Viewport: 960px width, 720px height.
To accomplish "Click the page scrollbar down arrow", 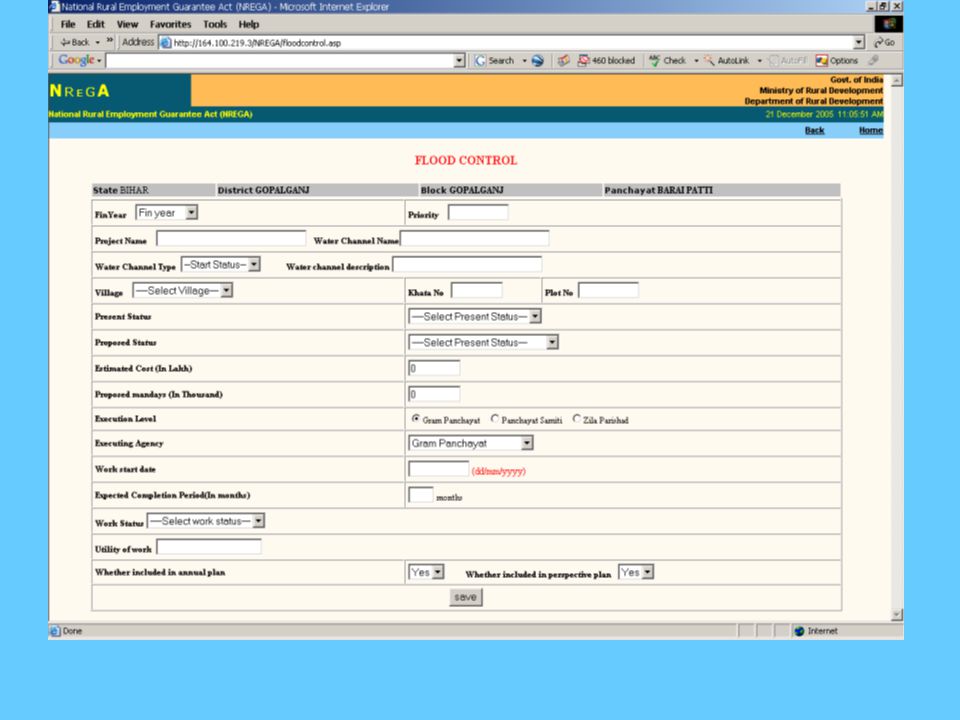I will coord(897,615).
